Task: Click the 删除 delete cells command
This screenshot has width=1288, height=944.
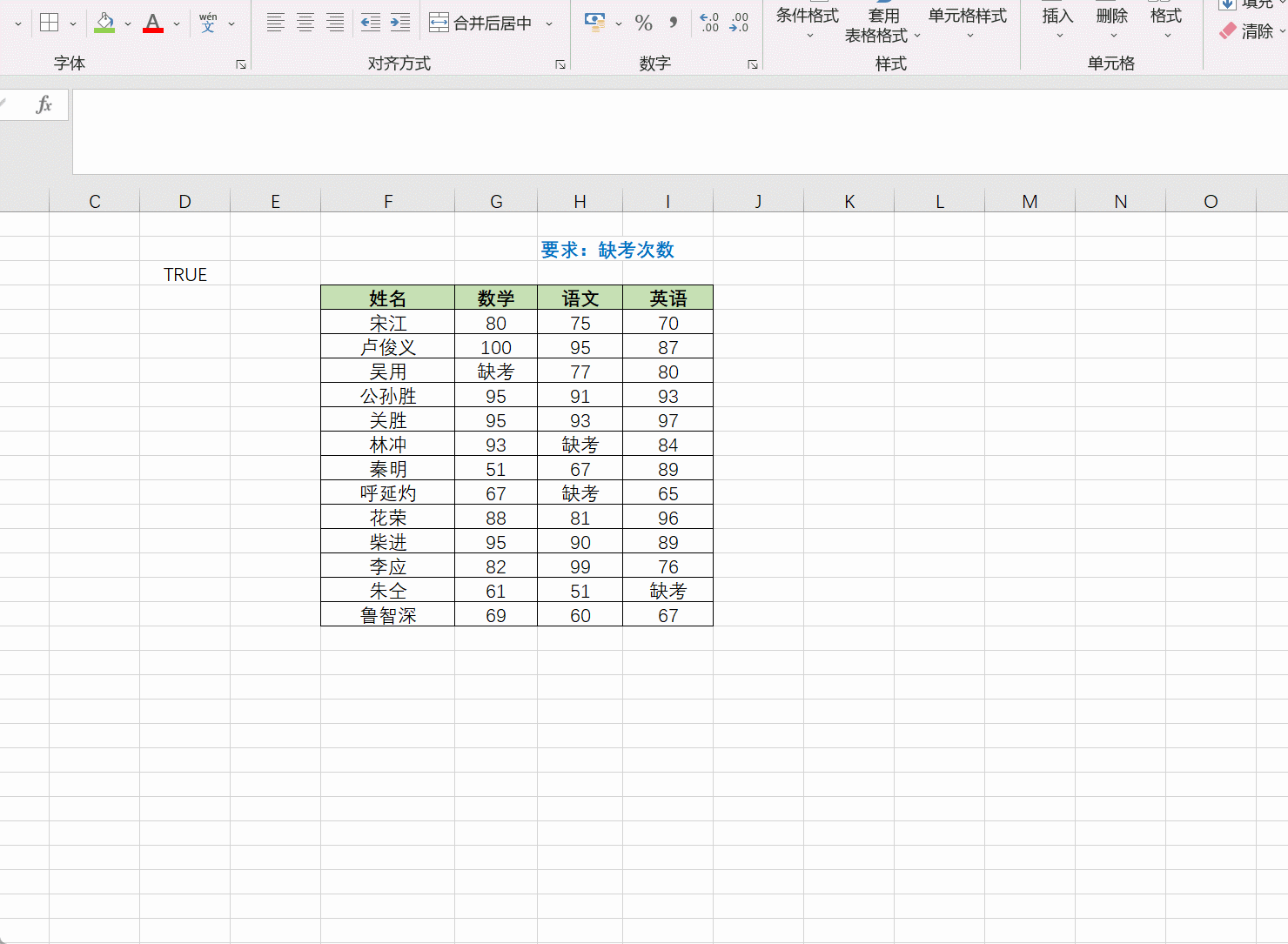Action: (1111, 23)
